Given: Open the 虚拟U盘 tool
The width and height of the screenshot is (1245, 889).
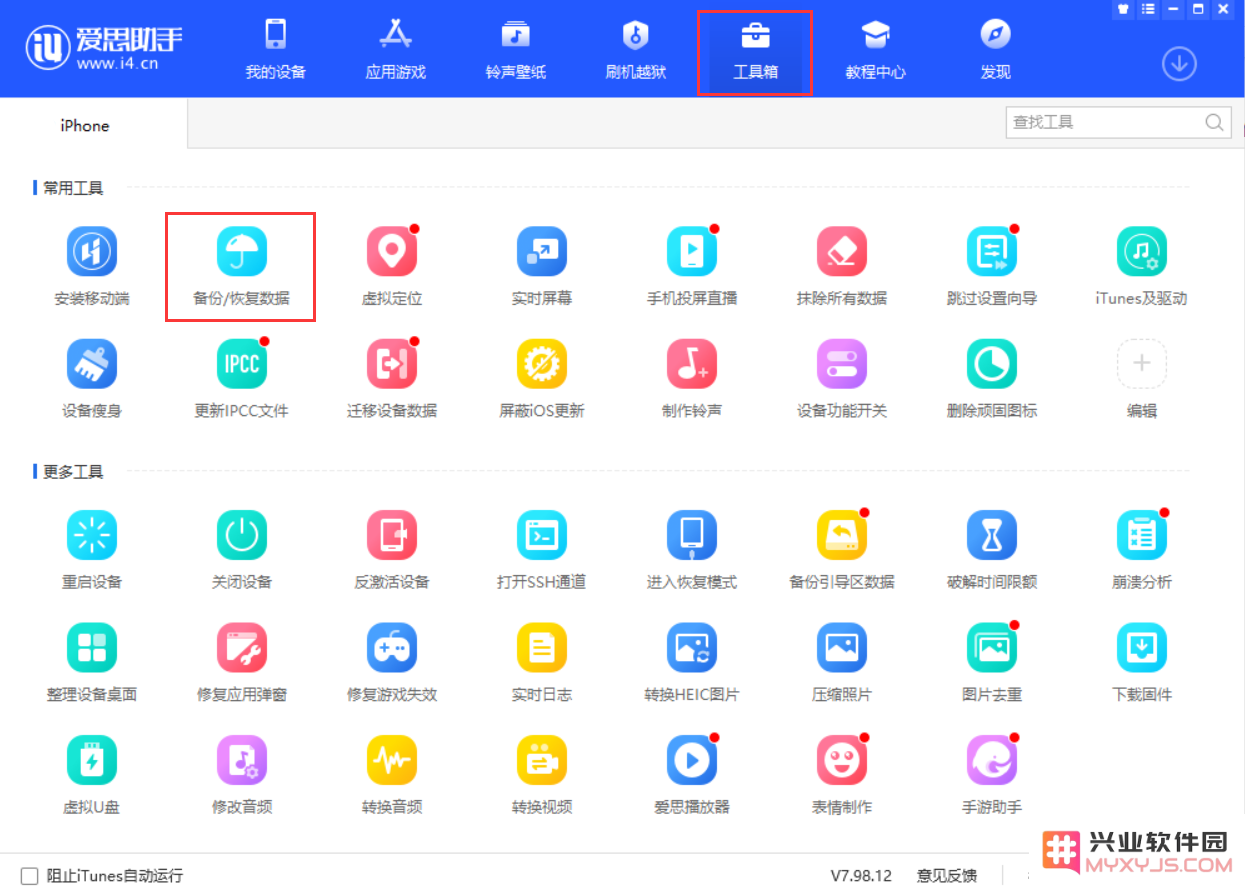Looking at the screenshot, I should coord(92,775).
